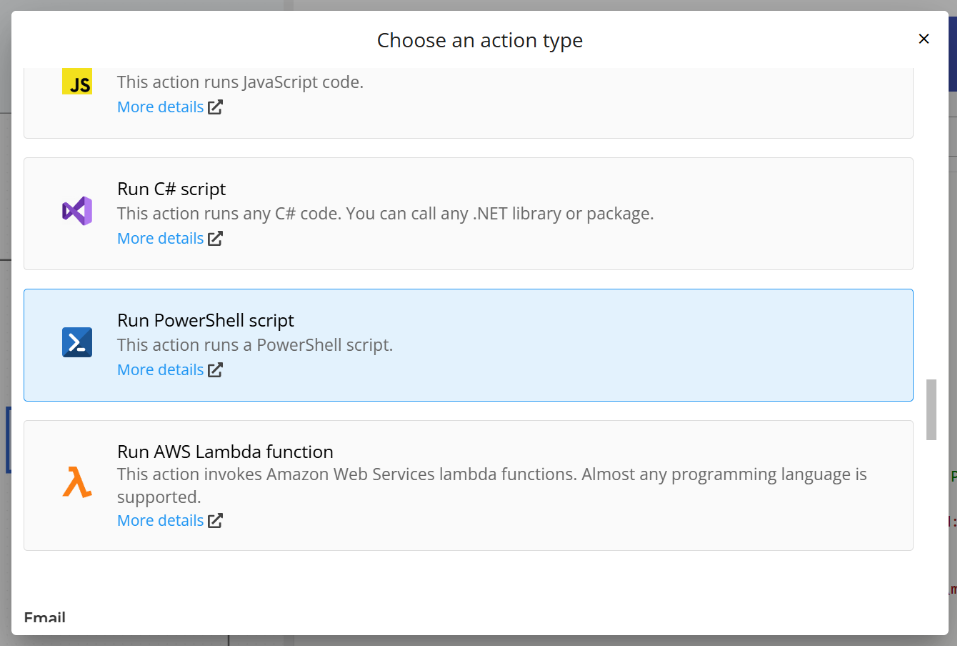Click the Email section heading
The height and width of the screenshot is (646, 957).
coord(45,617)
